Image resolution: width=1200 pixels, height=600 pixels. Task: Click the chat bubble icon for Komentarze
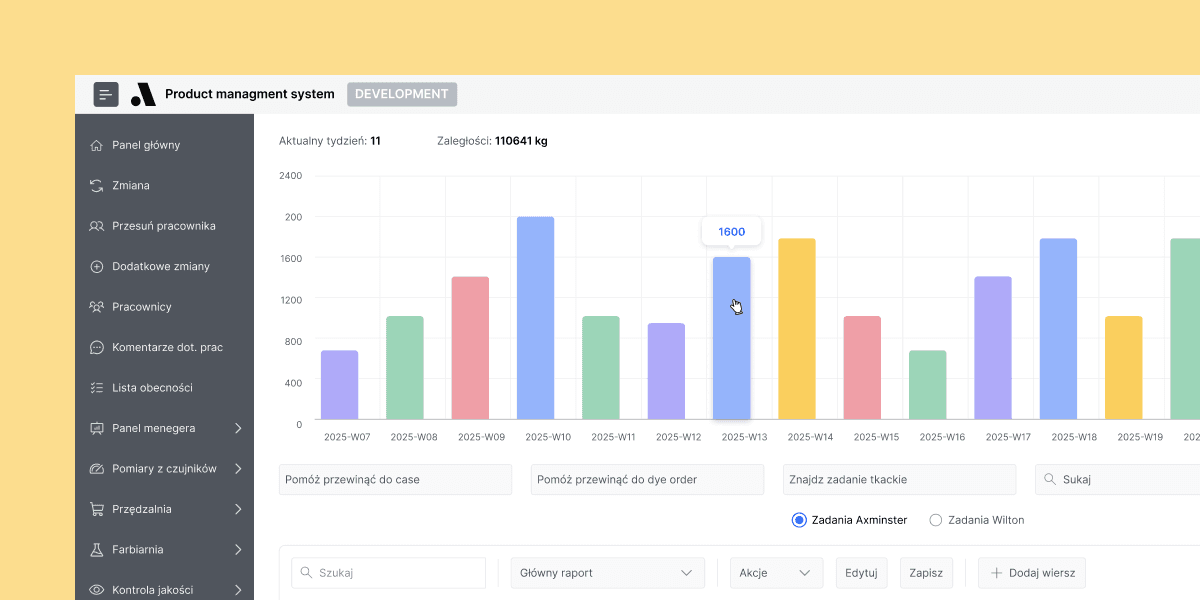(x=97, y=348)
